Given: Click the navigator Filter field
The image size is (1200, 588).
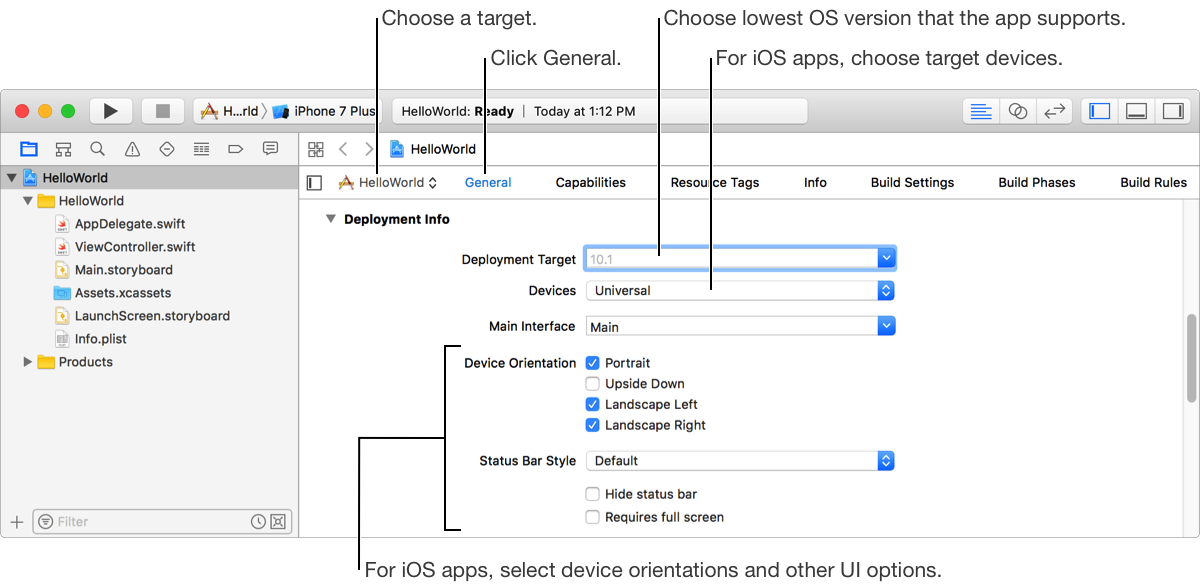Looking at the screenshot, I should click(x=162, y=521).
